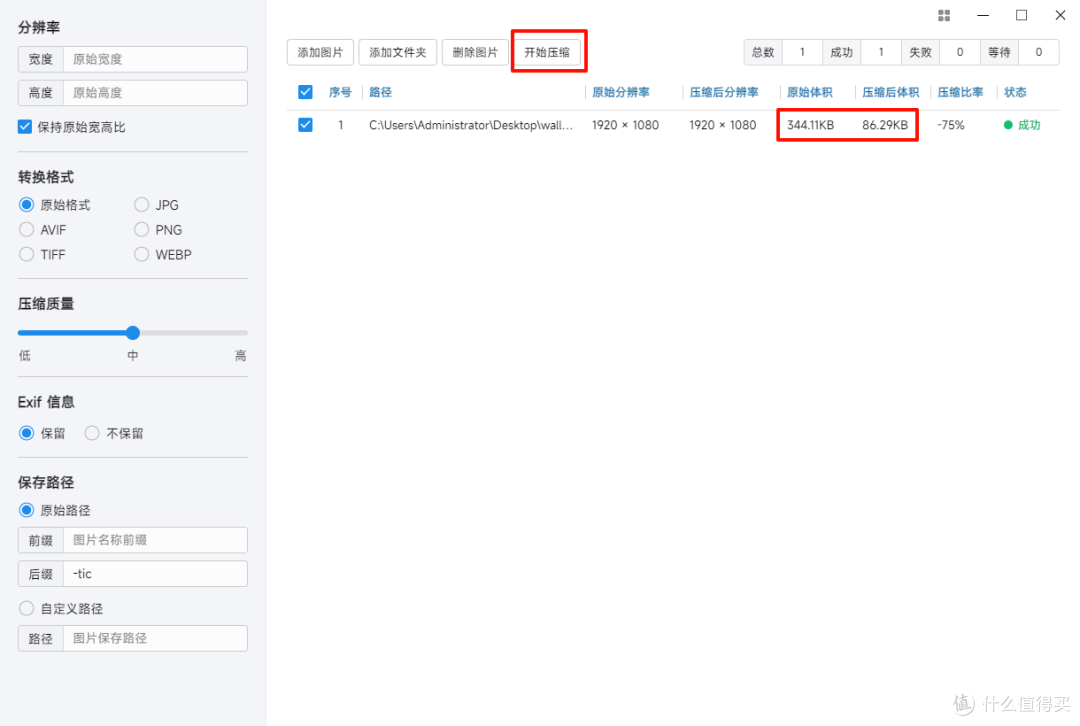Click the 等待 counter label
The width and height of the screenshot is (1080, 726).
pos(999,52)
